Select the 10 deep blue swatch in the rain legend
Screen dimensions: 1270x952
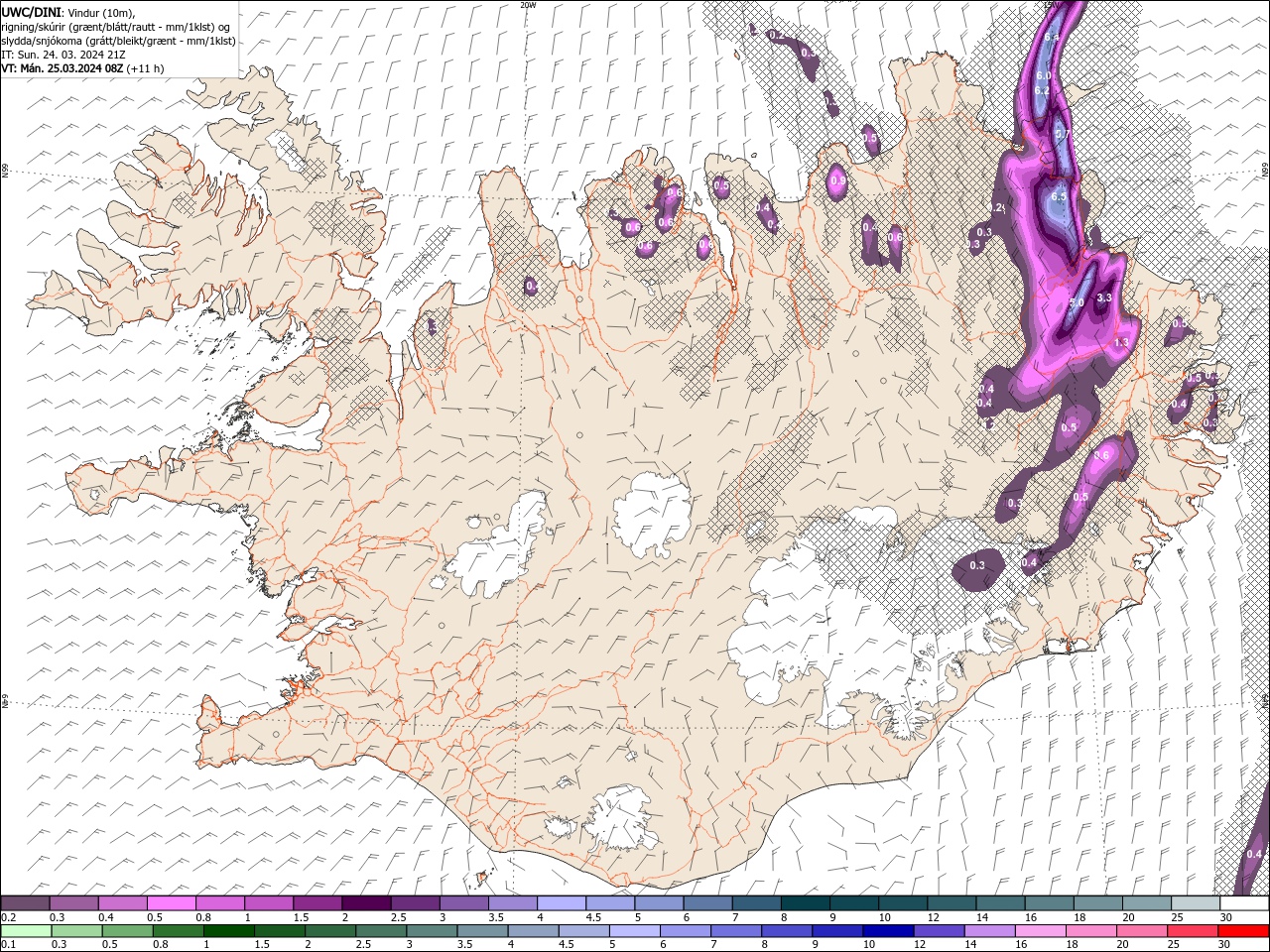coord(887,930)
